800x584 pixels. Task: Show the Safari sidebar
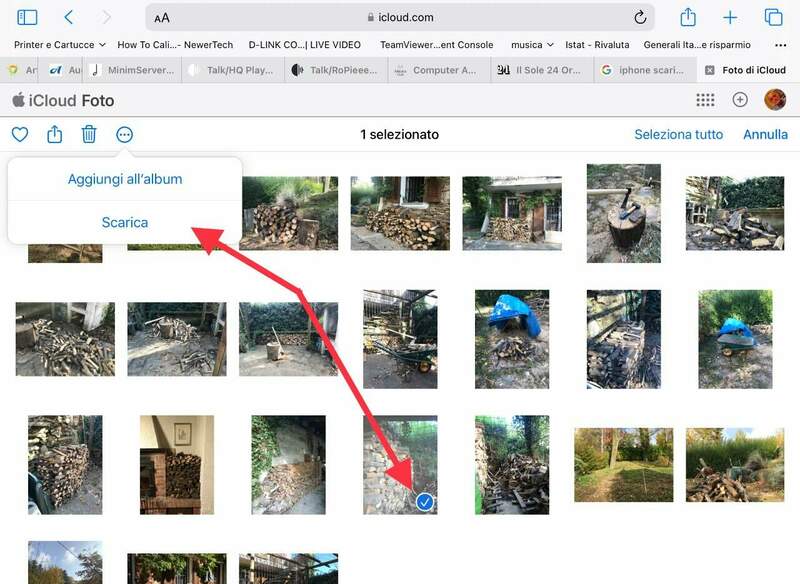coord(27,17)
